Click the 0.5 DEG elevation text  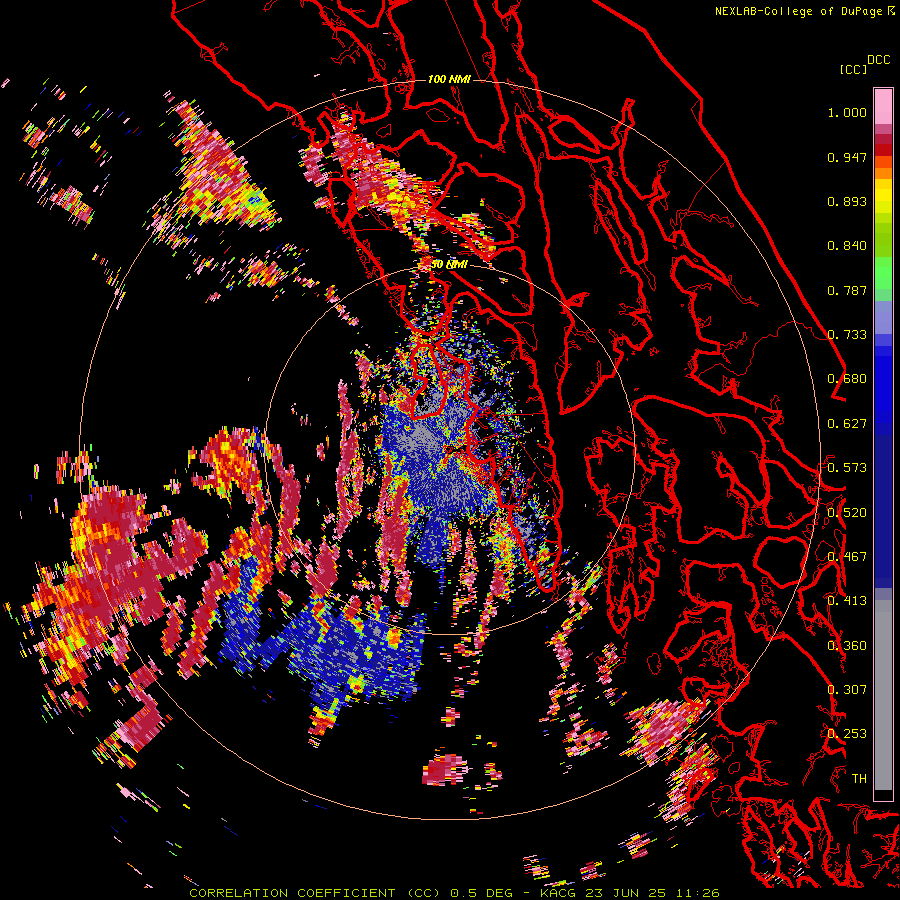coord(480,893)
